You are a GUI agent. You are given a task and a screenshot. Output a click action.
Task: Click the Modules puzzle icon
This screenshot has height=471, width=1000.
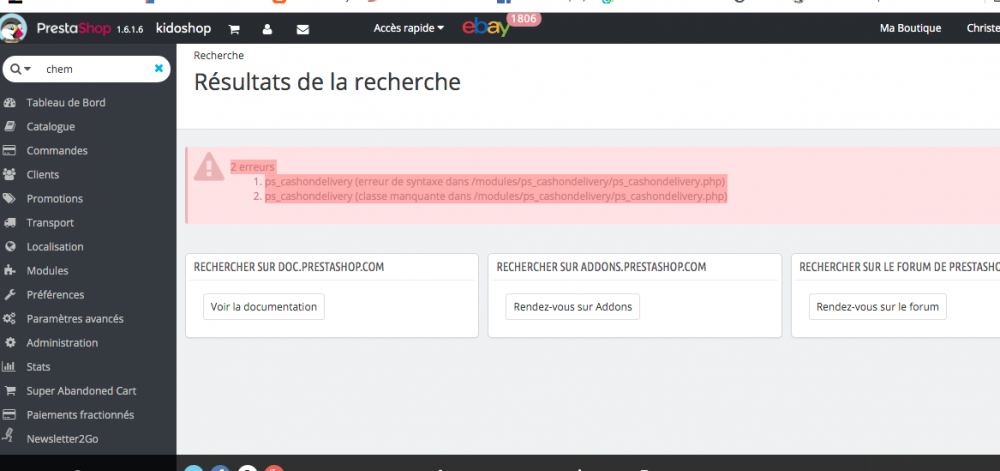10,271
